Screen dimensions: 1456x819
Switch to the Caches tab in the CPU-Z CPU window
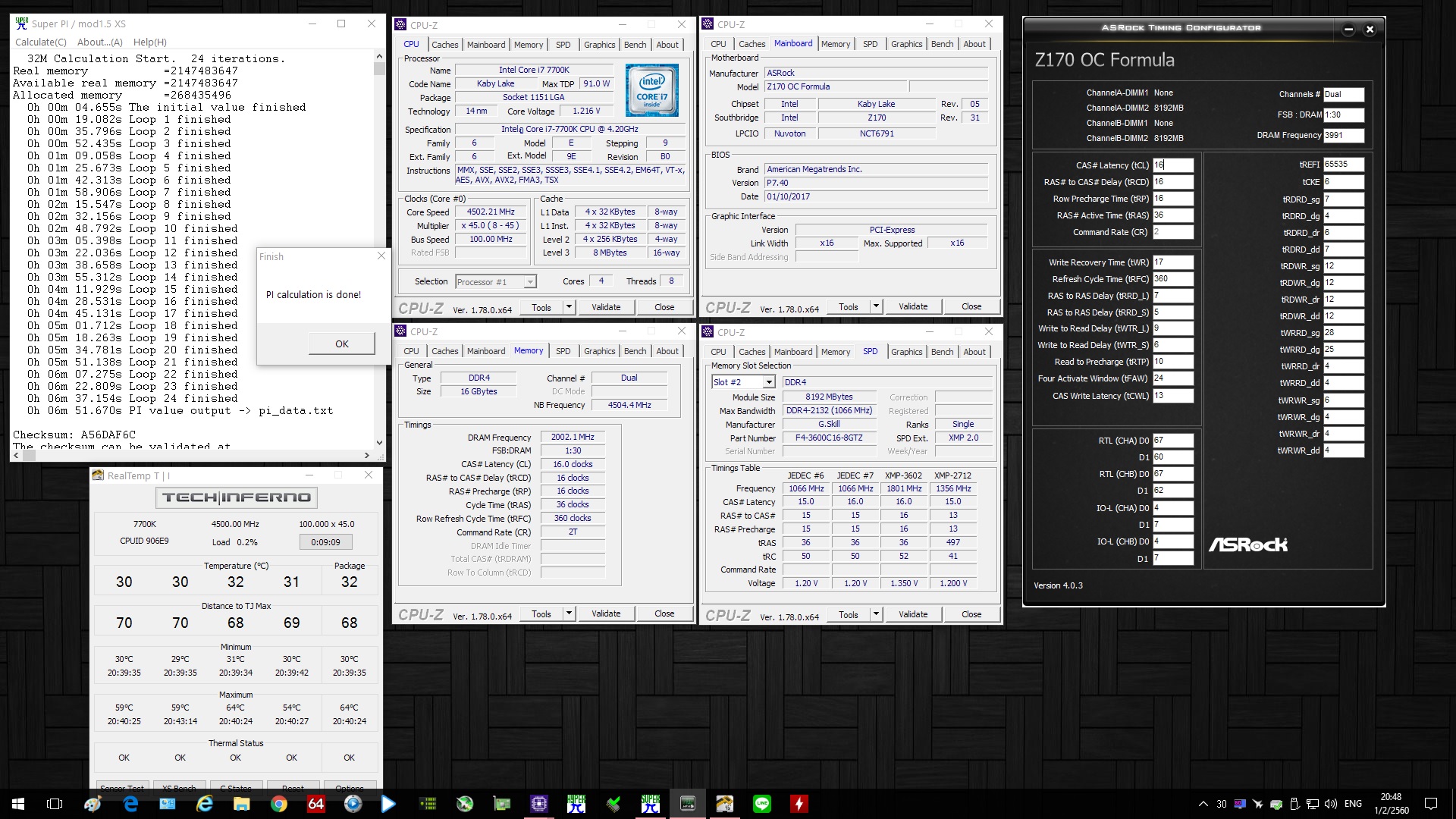pyautogui.click(x=444, y=45)
